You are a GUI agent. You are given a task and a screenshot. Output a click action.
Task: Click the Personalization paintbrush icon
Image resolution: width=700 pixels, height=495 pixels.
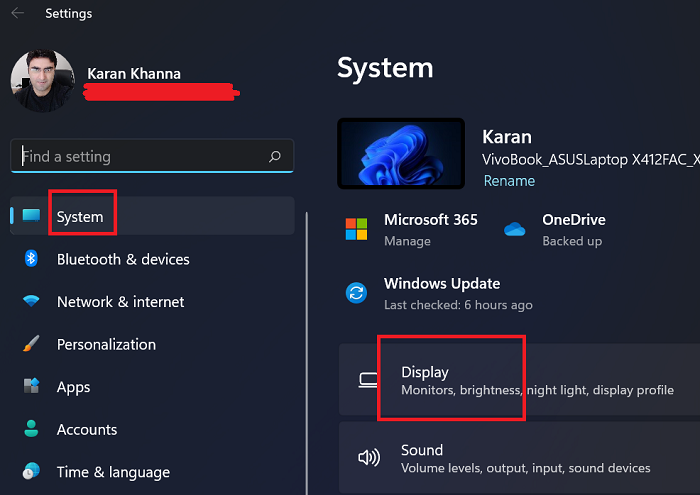31,344
